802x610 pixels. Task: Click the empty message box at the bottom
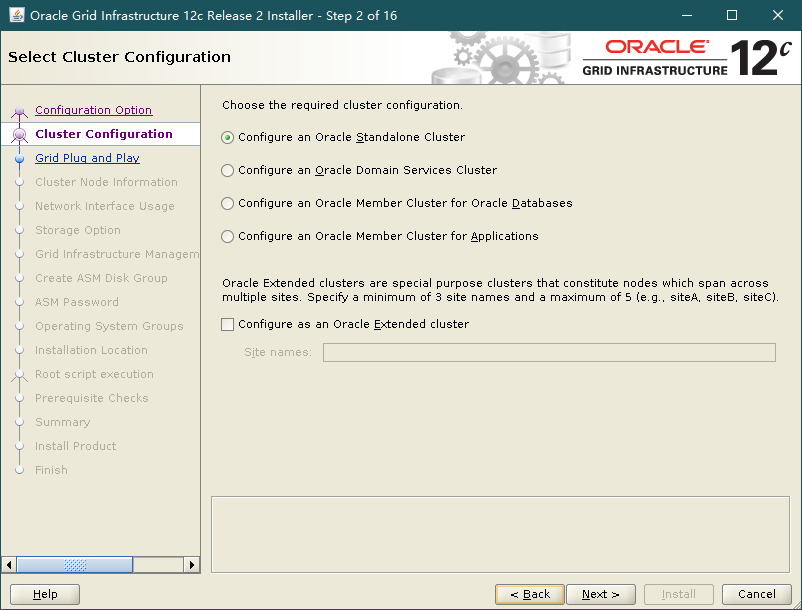[x=500, y=534]
